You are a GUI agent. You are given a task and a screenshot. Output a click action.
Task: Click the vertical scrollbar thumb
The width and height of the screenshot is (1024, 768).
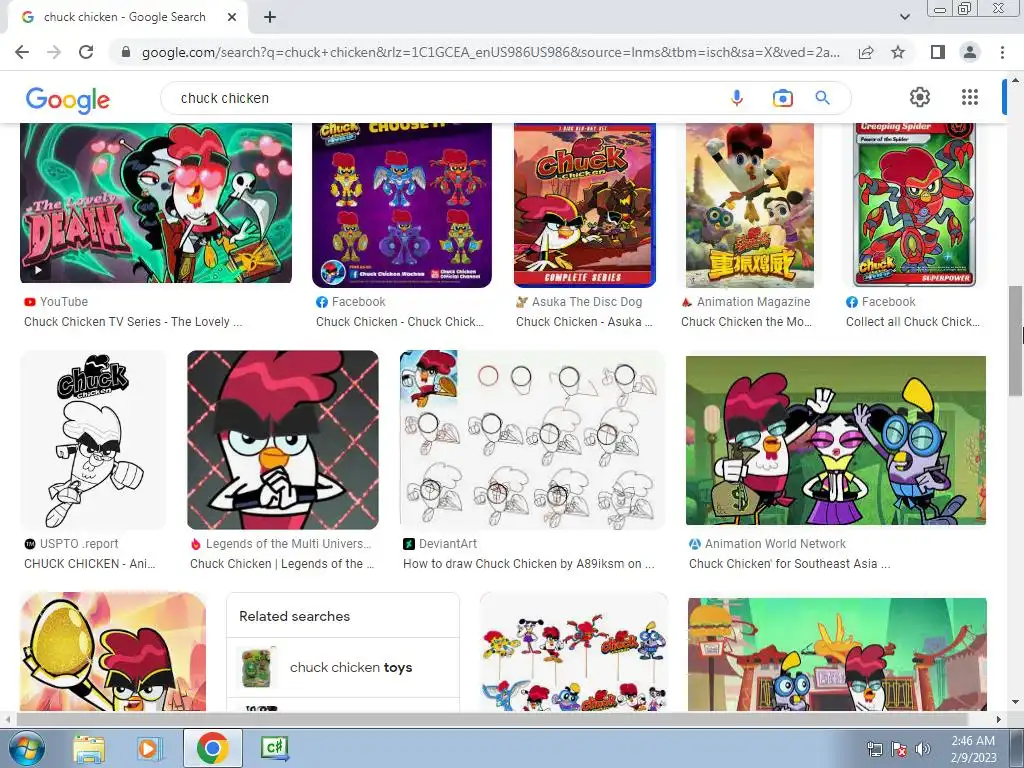[1016, 340]
